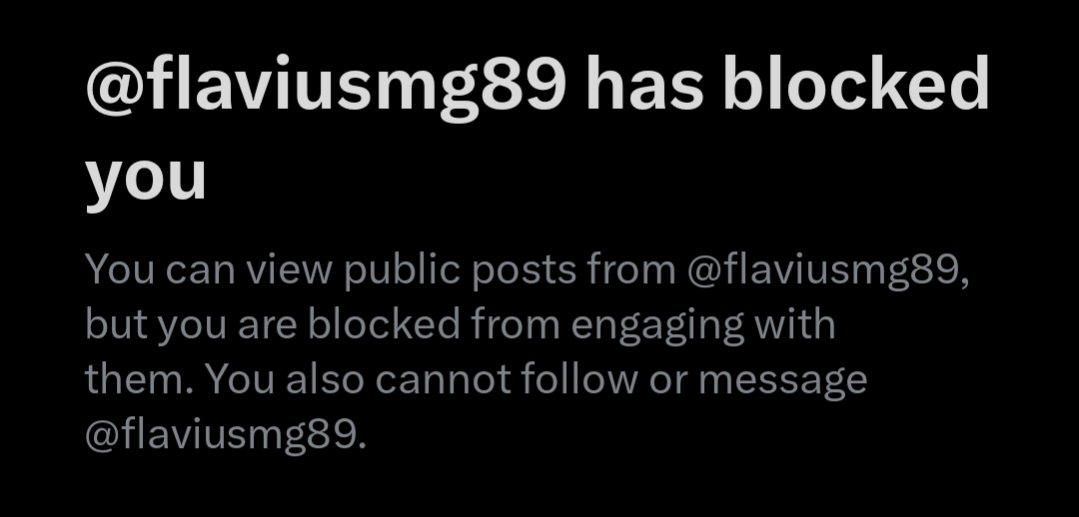Click the word "from" before the first gray handle

(631, 269)
